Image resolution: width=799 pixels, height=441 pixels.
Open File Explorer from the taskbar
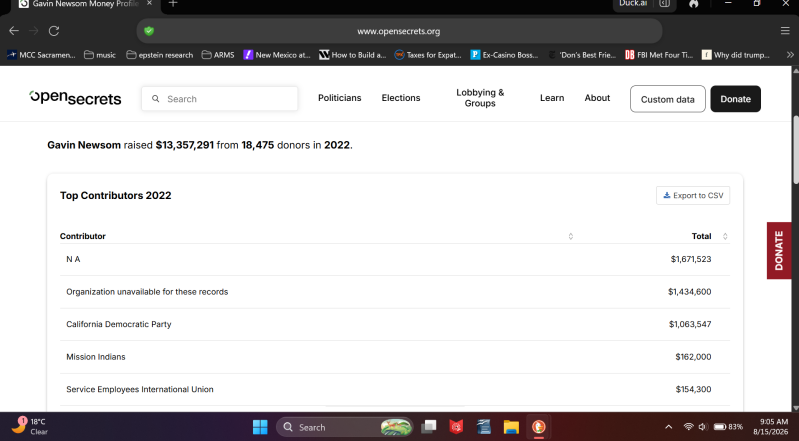point(511,427)
